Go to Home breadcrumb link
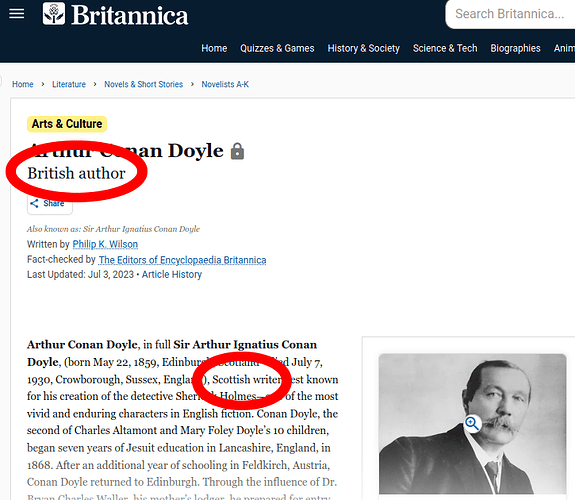This screenshot has height=500, width=575. 23,84
